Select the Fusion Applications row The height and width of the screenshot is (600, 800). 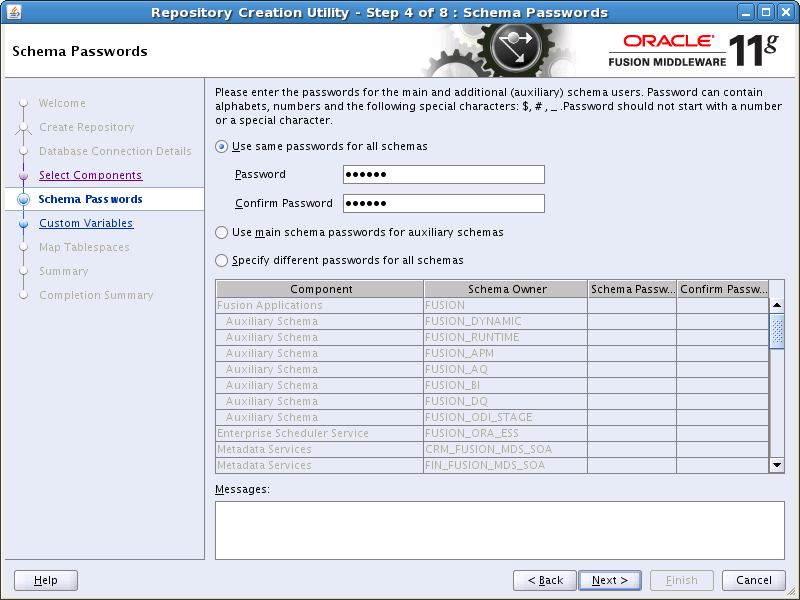(492, 306)
